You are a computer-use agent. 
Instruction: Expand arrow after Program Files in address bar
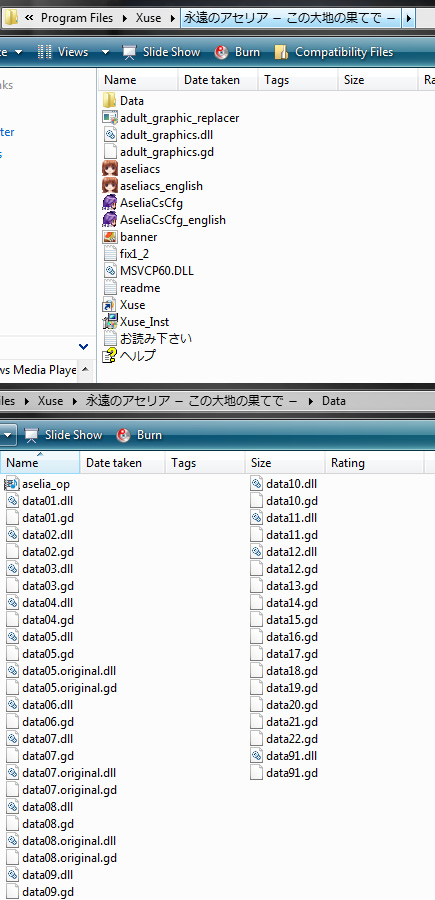[x=126, y=18]
